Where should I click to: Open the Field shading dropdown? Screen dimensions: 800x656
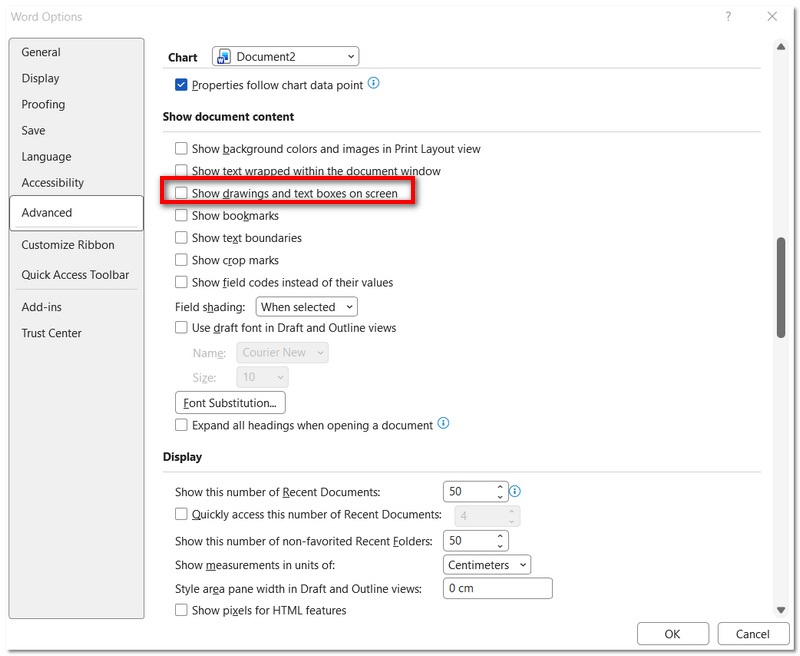pyautogui.click(x=306, y=306)
